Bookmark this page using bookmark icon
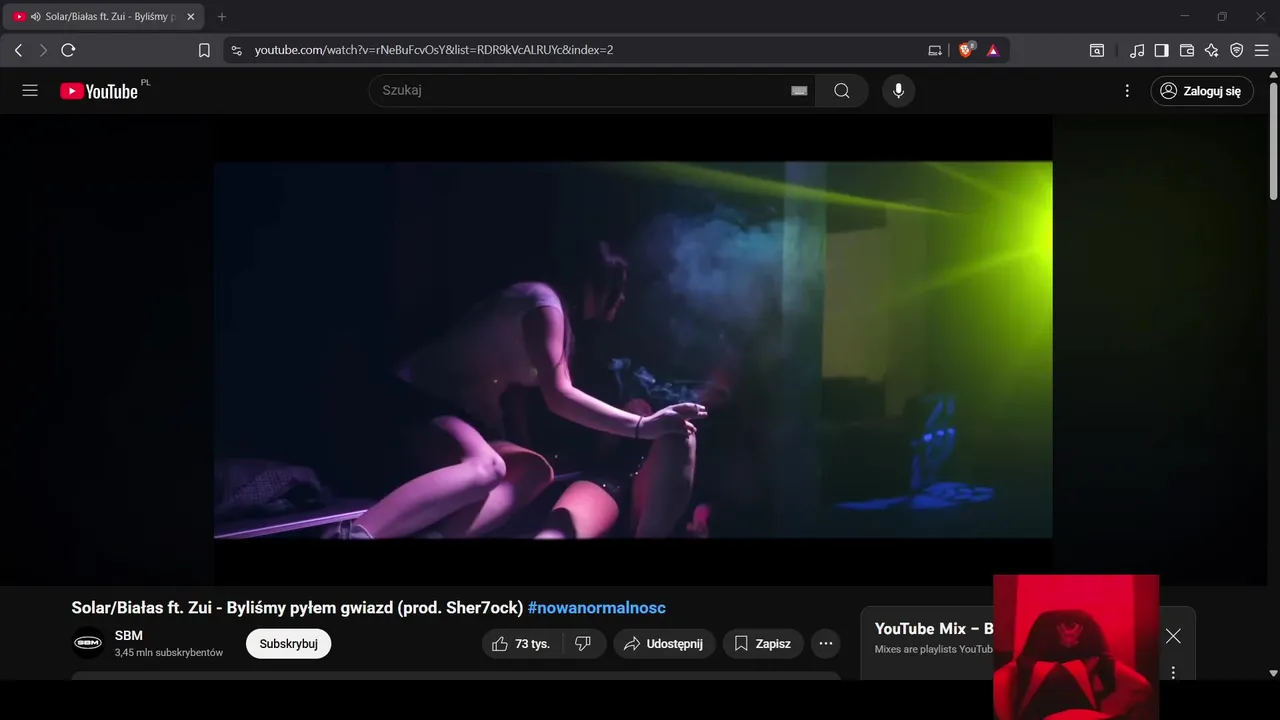This screenshot has width=1280, height=720. coord(204,50)
